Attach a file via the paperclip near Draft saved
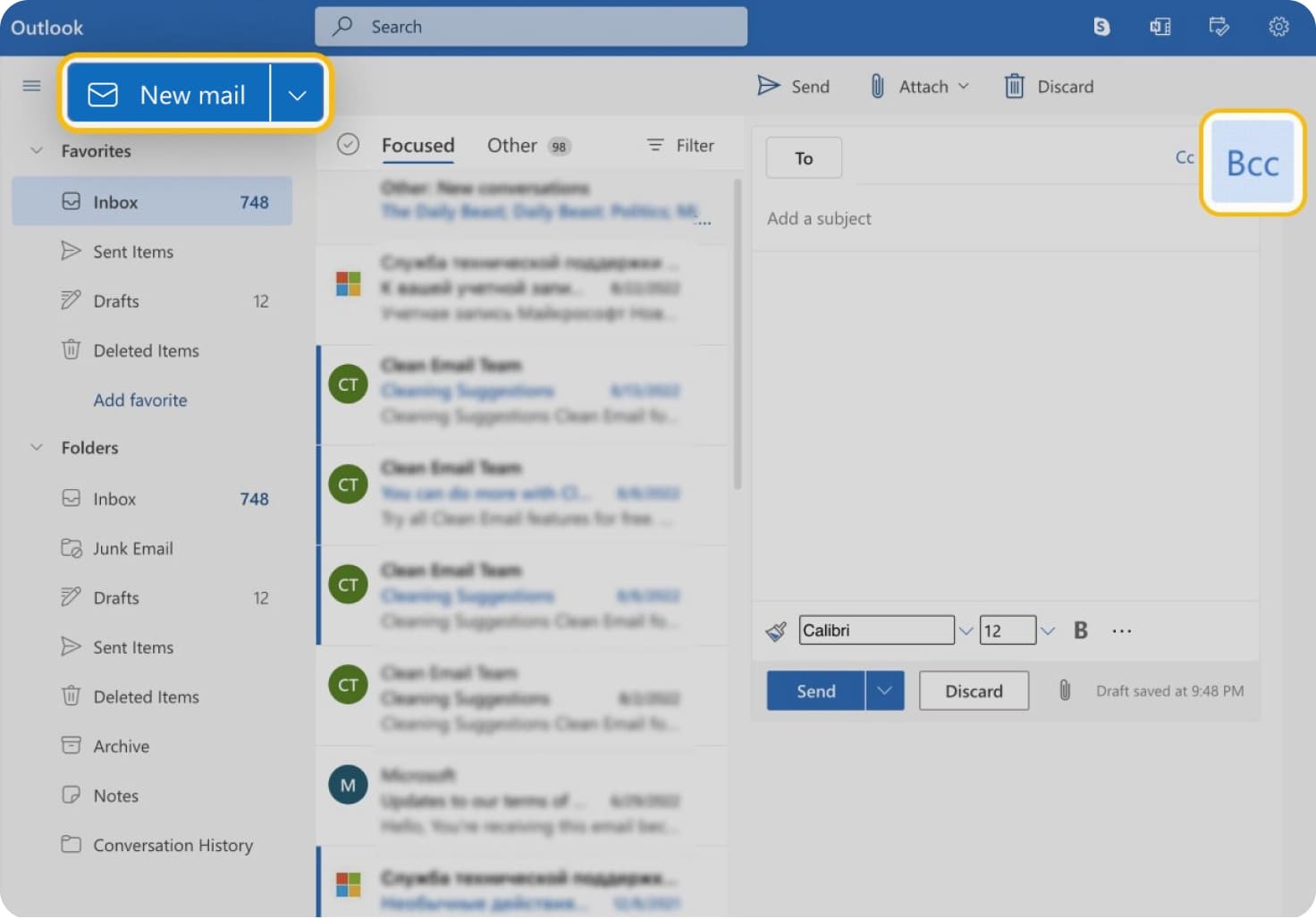This screenshot has height=919, width=1316. pos(1064,690)
